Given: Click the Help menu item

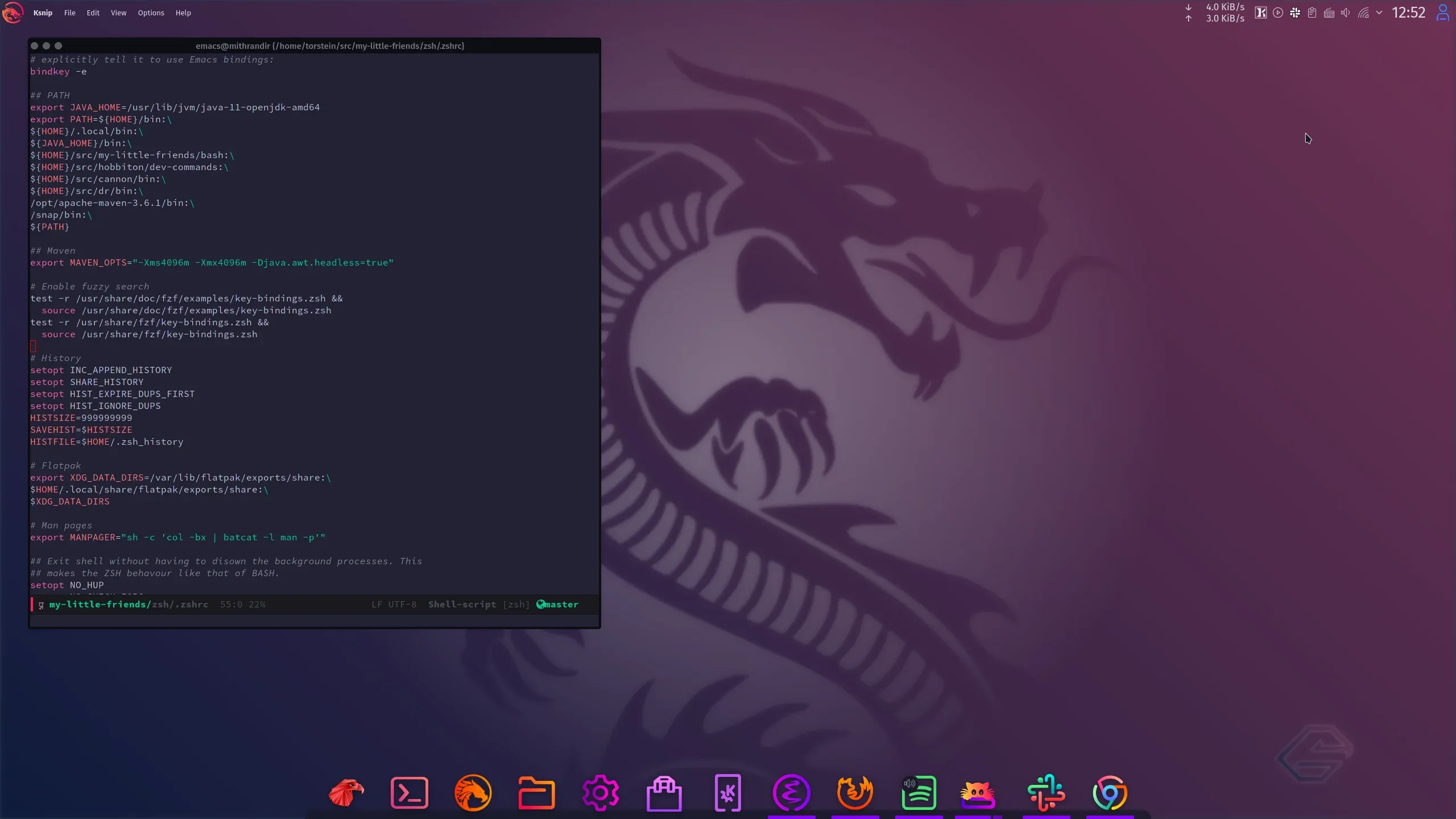Looking at the screenshot, I should tap(183, 13).
